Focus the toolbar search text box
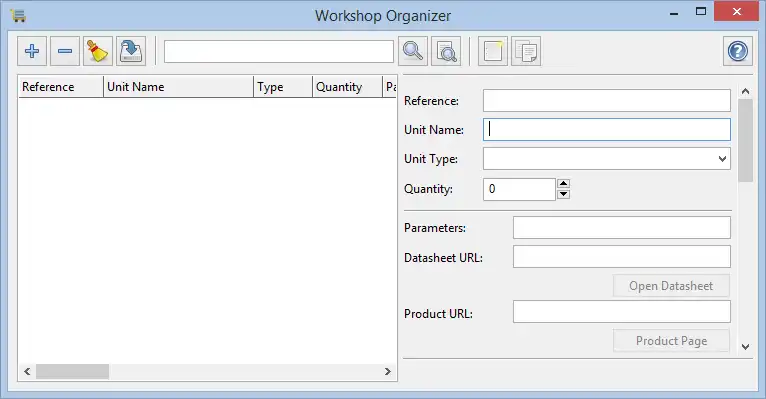This screenshot has height=399, width=766. (x=278, y=51)
